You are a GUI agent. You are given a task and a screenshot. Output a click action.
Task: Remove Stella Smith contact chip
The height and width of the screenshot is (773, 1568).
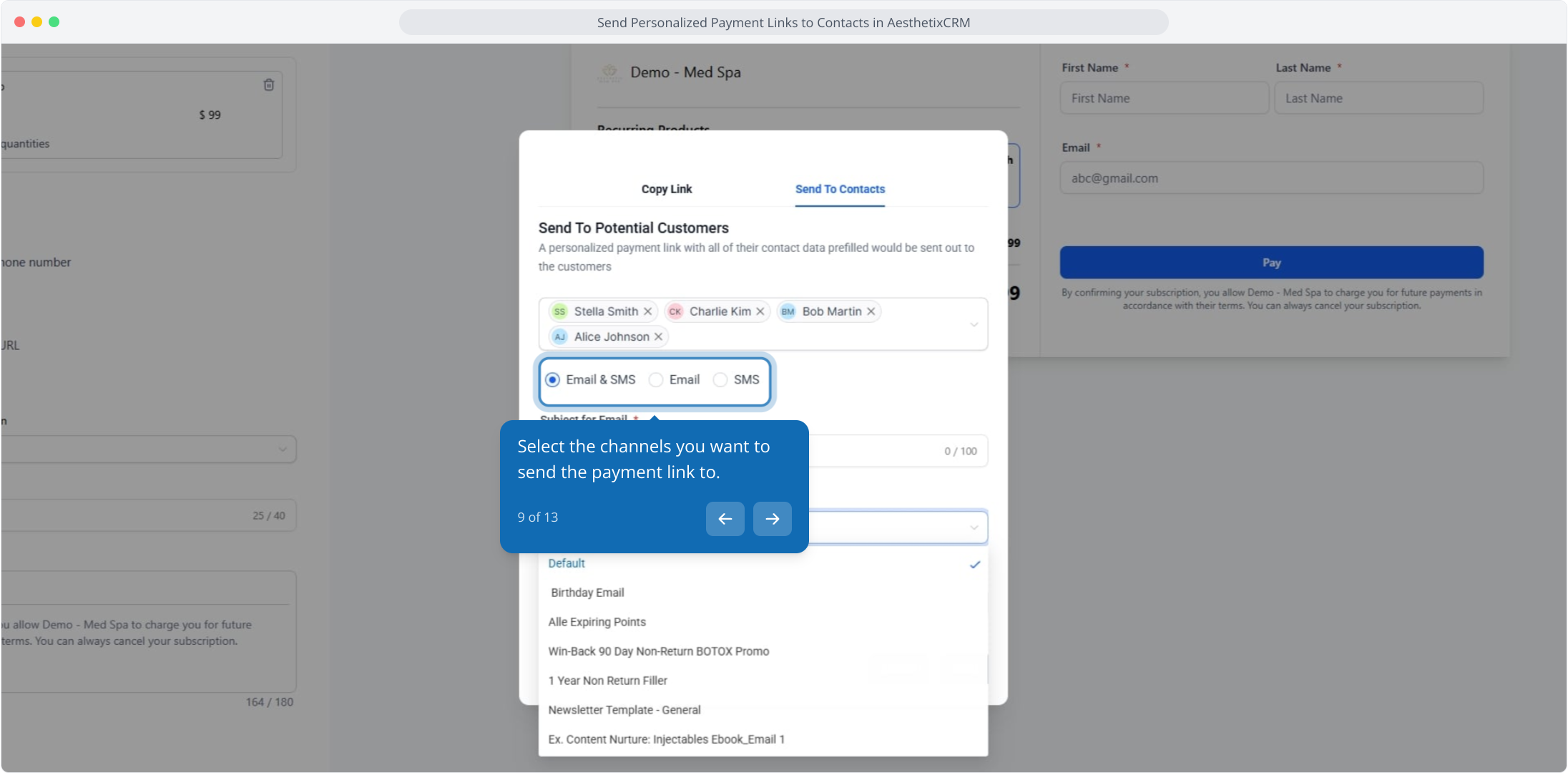coord(647,311)
